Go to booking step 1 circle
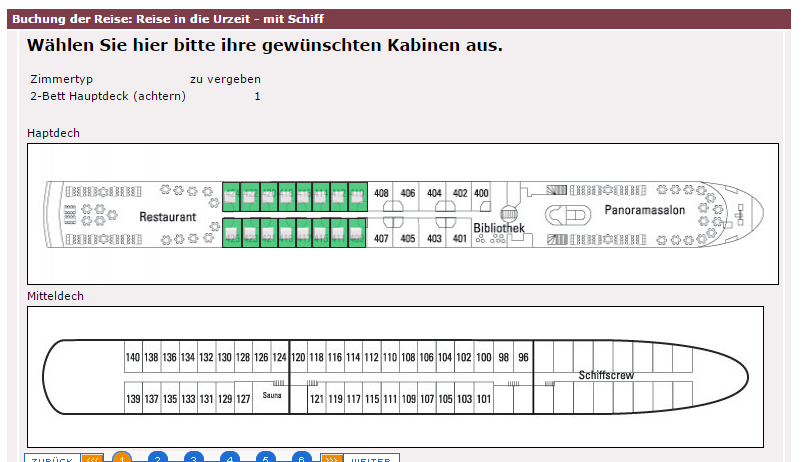The image size is (805, 462). point(122,458)
